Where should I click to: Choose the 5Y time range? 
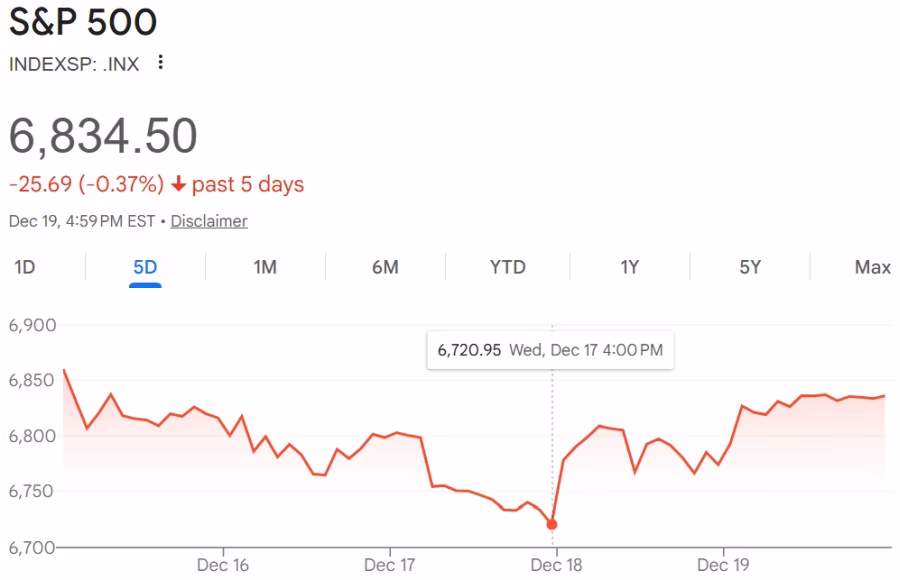[x=750, y=267]
